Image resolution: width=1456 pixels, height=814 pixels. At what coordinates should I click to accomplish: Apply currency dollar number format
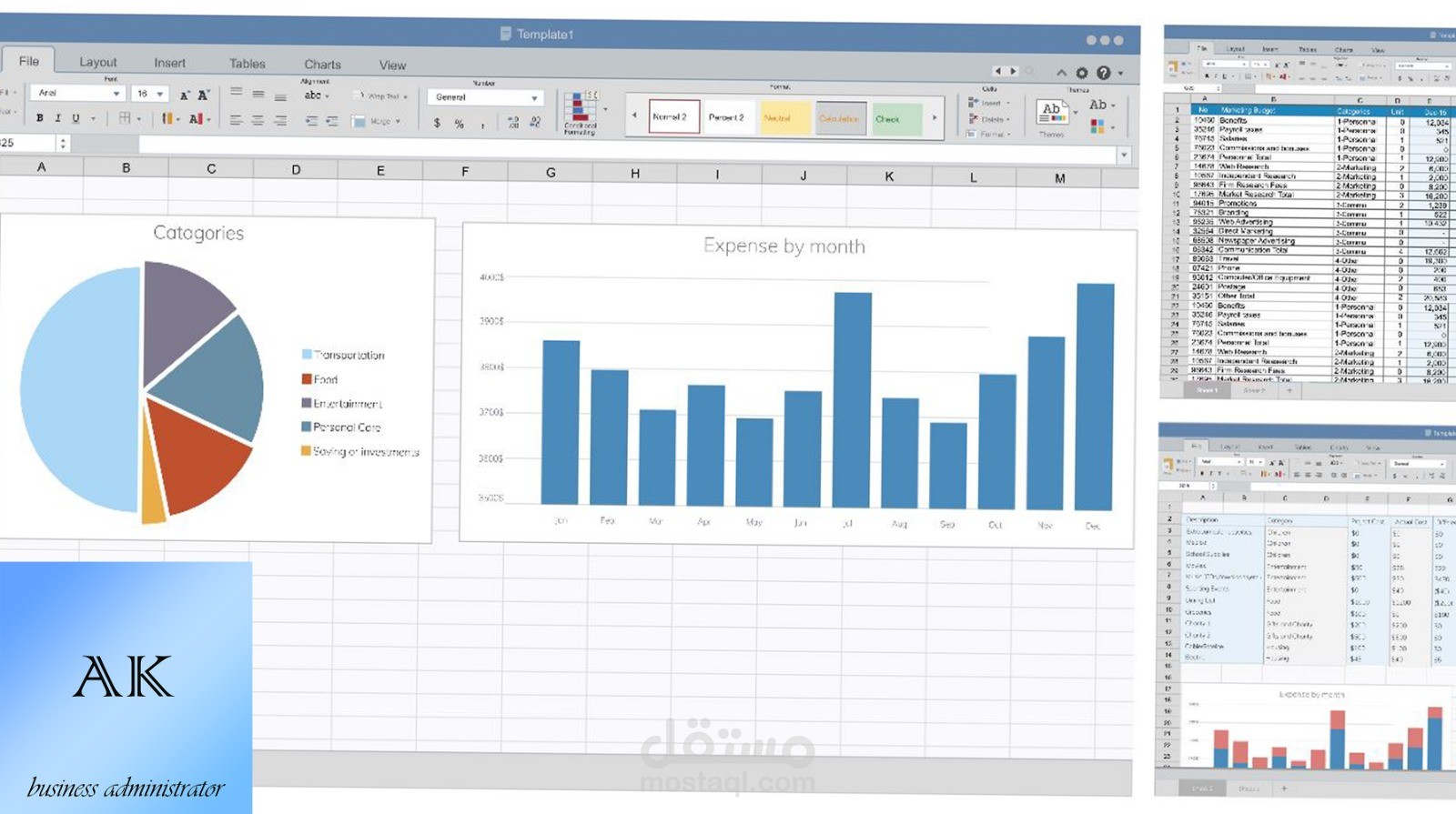(x=437, y=123)
